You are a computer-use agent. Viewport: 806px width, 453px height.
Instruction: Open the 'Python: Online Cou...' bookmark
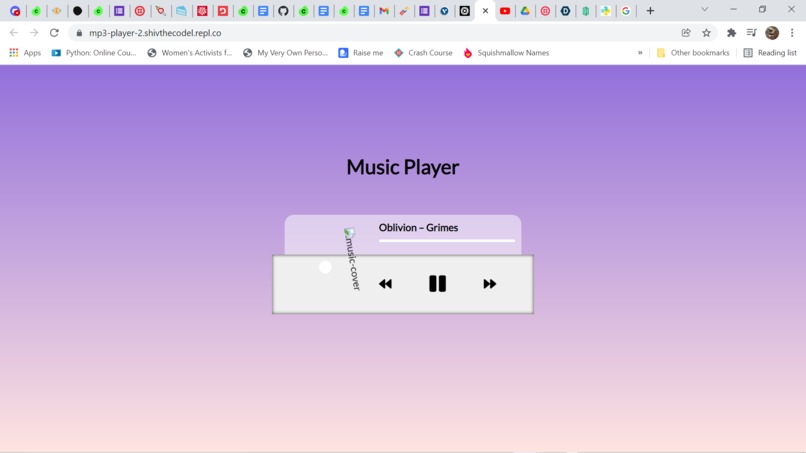point(94,52)
